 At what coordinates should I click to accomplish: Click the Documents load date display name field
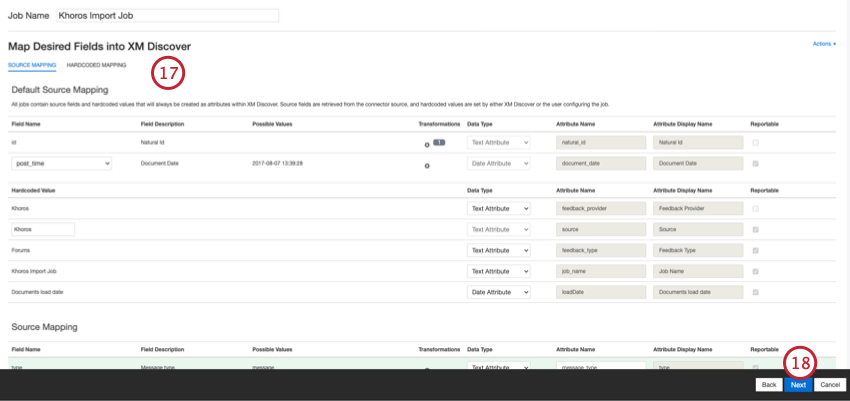(698, 292)
